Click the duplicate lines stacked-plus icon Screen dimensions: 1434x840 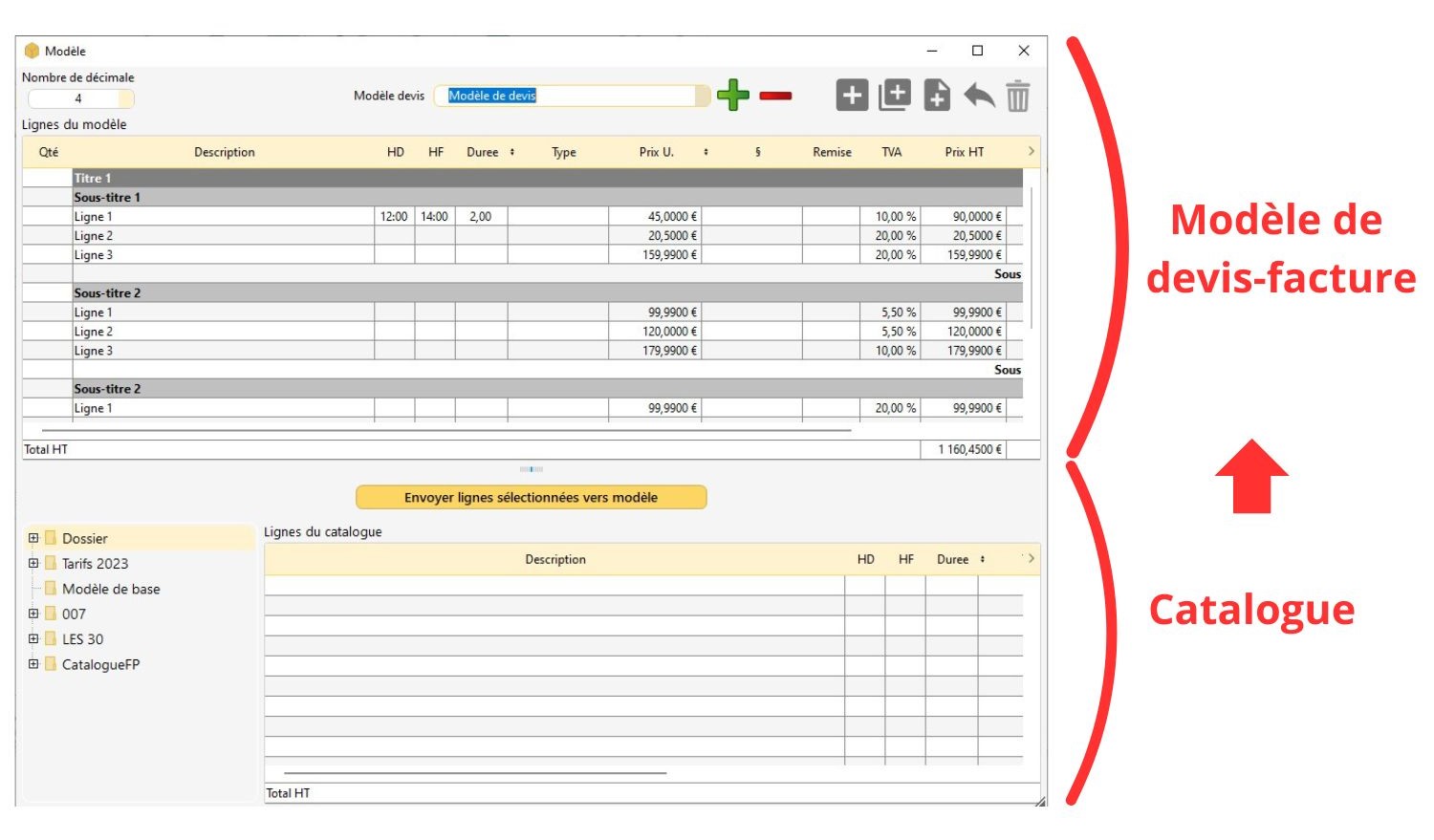point(894,96)
